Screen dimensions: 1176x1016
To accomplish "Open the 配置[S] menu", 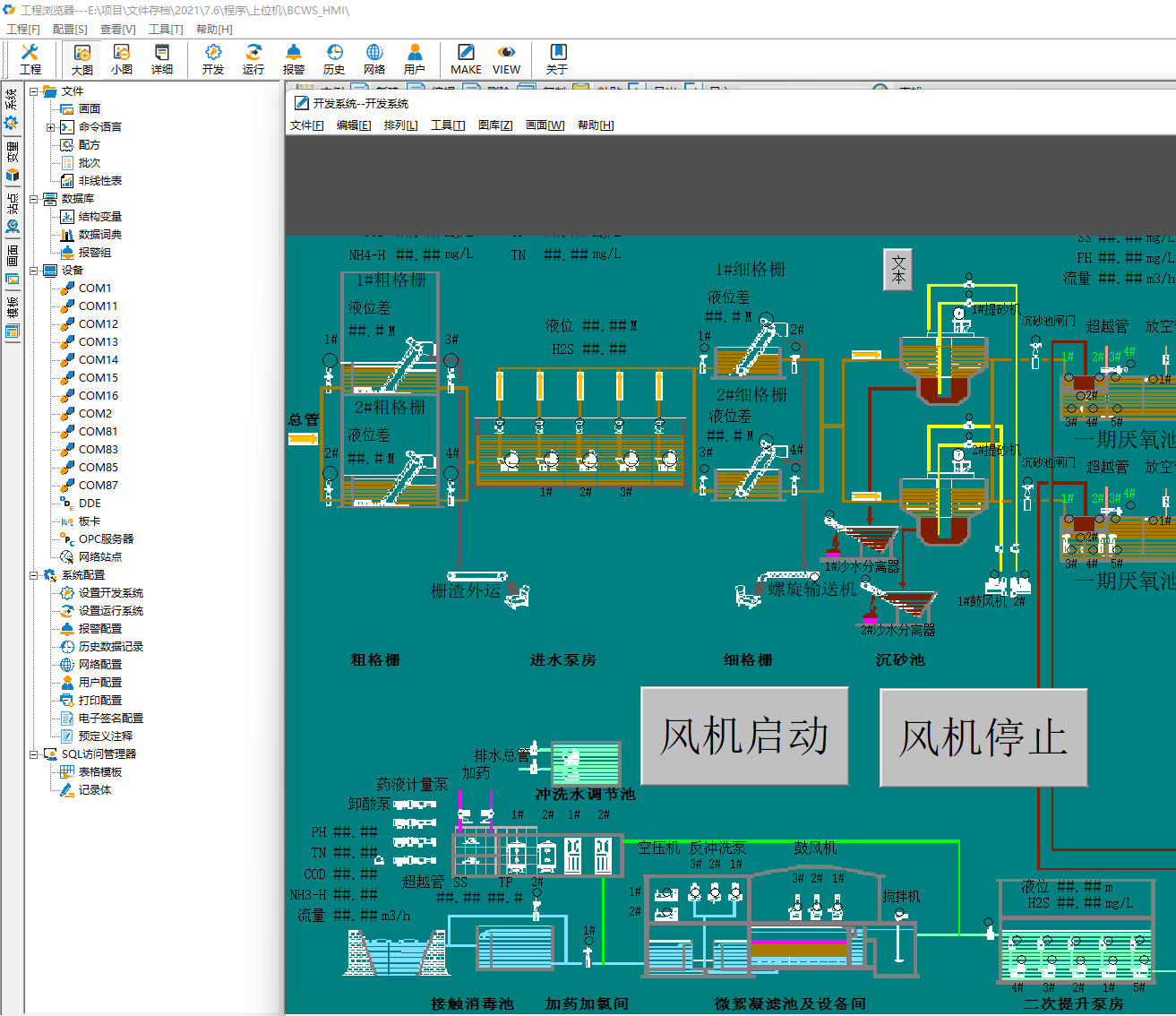I will coord(70,30).
